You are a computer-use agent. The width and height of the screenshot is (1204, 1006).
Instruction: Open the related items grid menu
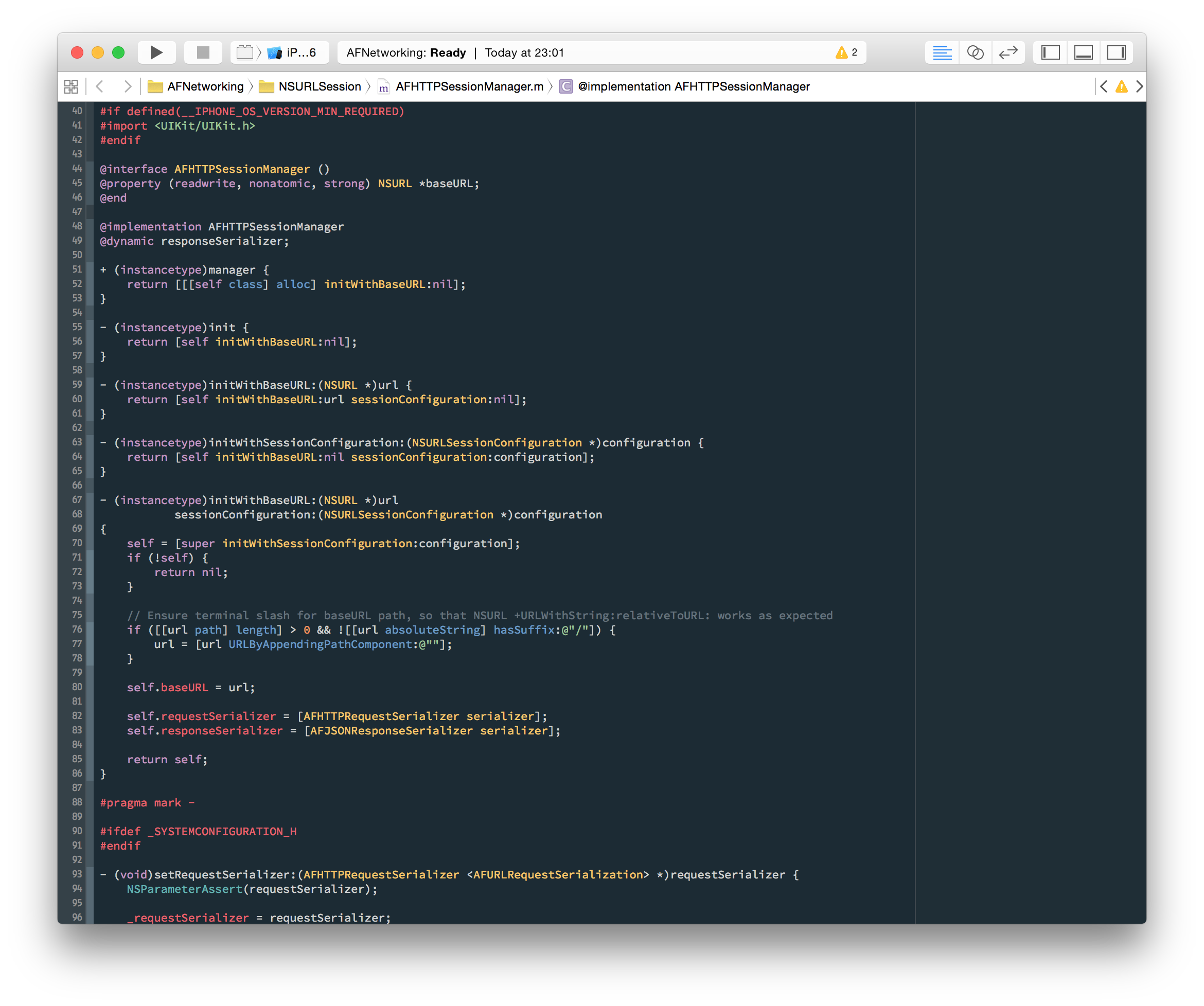tap(71, 86)
